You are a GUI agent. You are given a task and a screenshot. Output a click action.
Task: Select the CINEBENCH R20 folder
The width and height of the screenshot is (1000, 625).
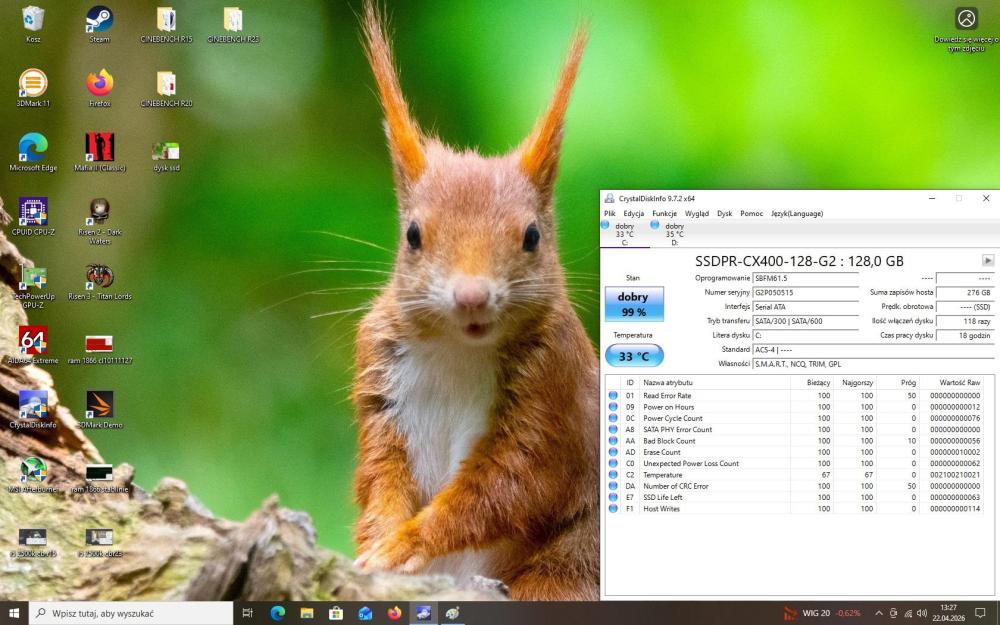point(166,89)
